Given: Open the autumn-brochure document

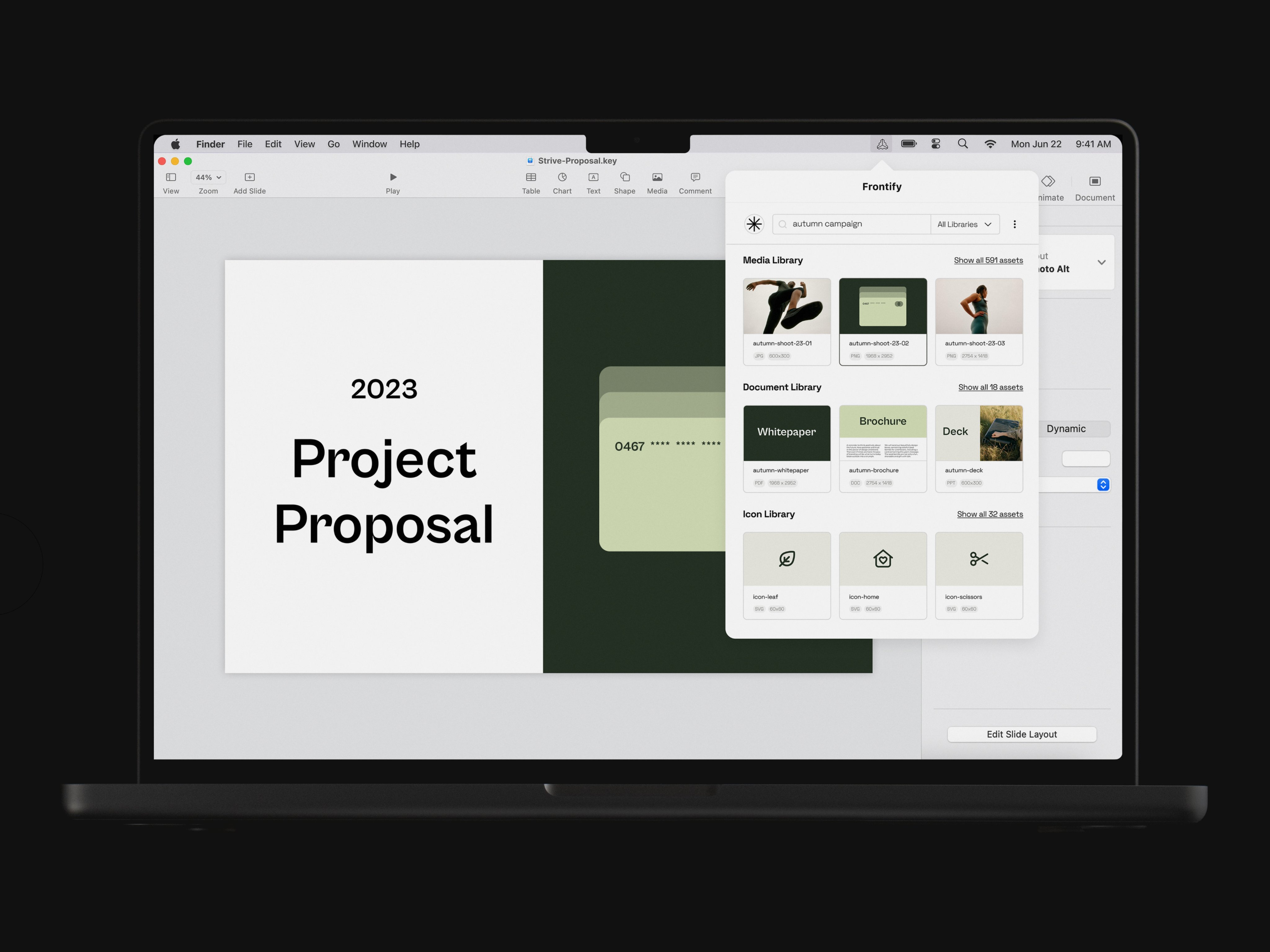Looking at the screenshot, I should click(x=883, y=449).
